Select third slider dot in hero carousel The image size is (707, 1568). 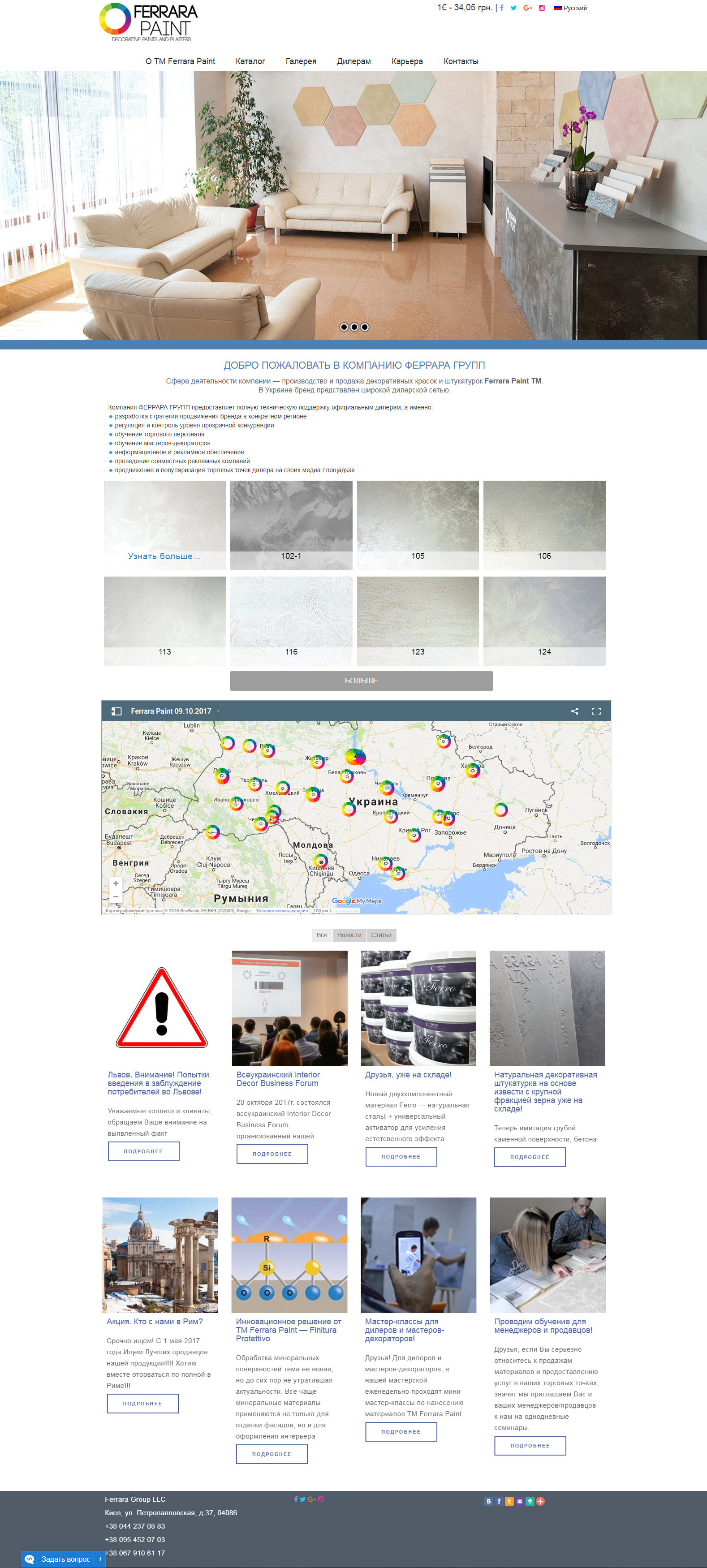coord(365,327)
